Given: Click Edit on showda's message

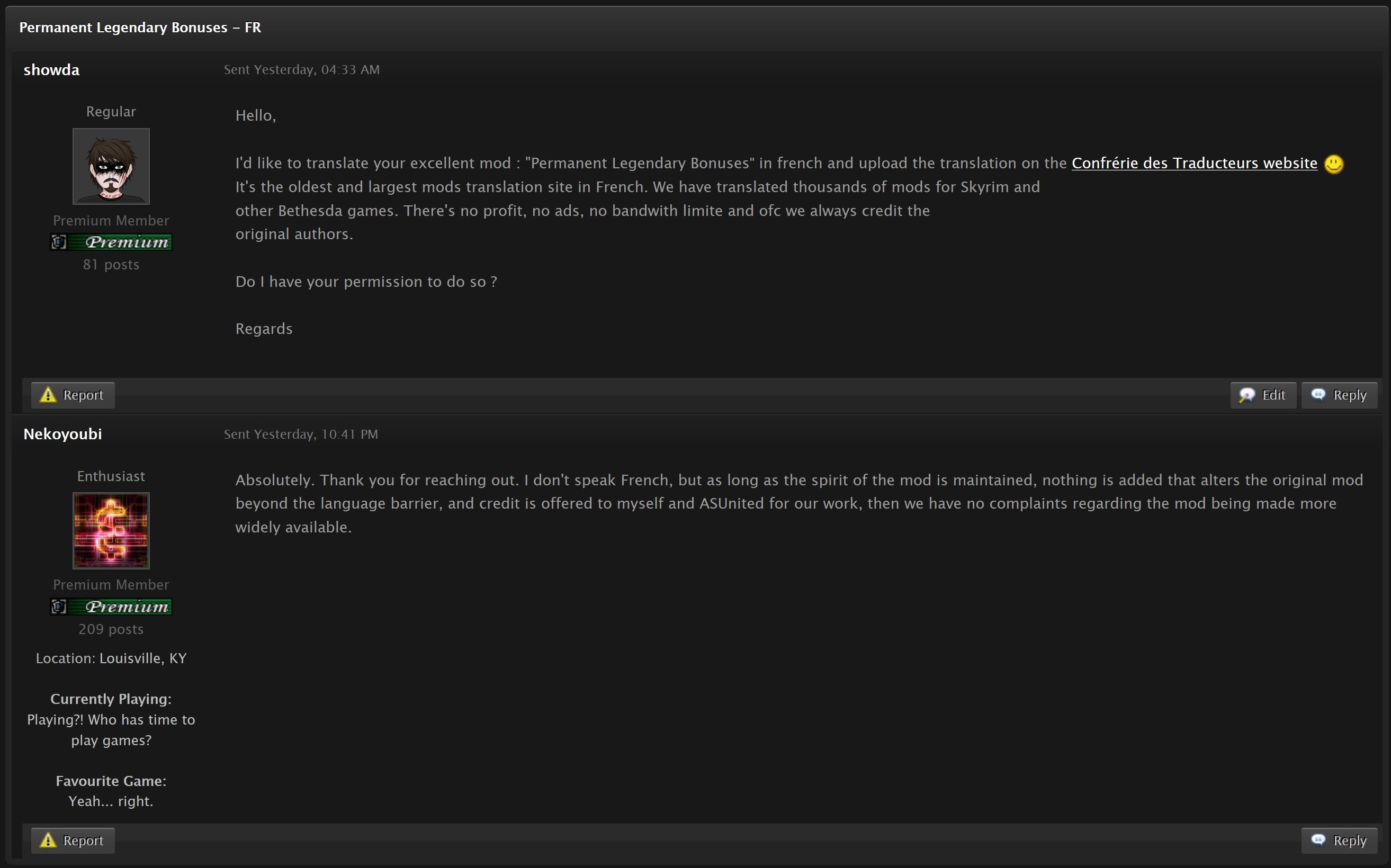Looking at the screenshot, I should click(1263, 395).
